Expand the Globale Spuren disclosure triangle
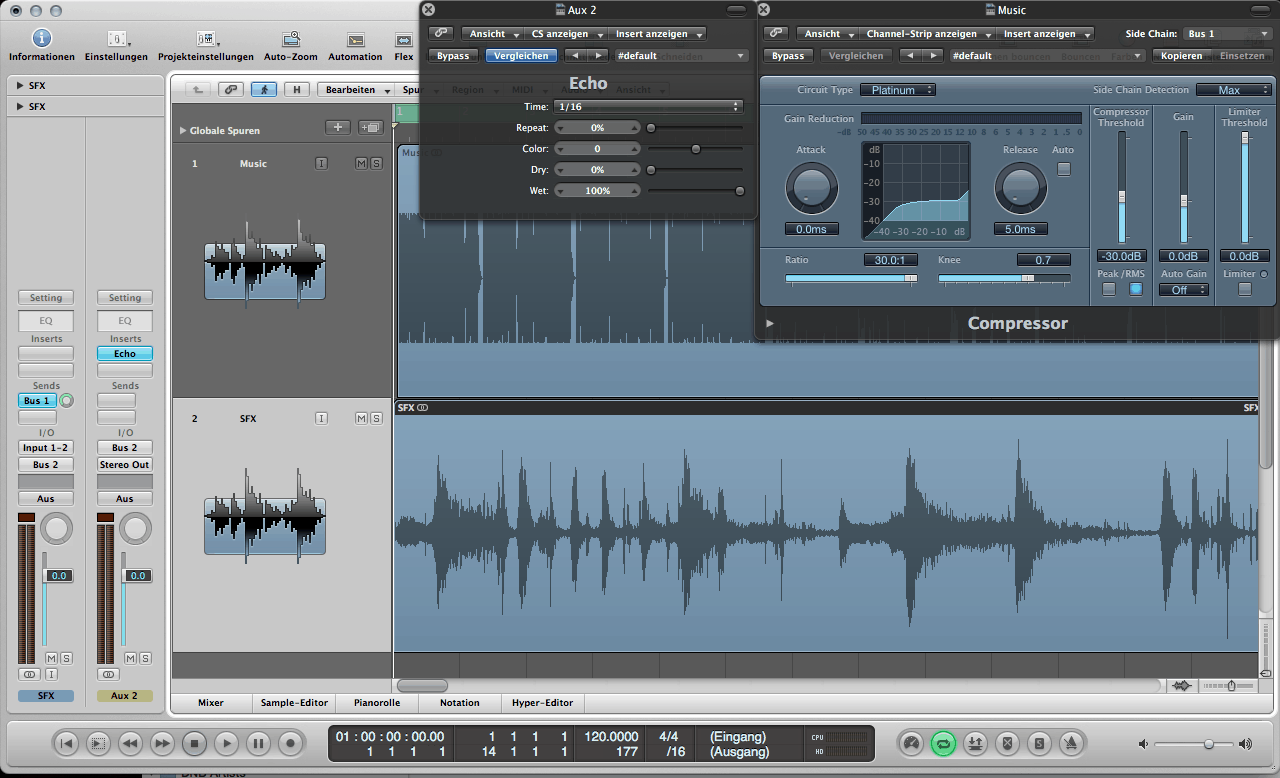 (183, 131)
